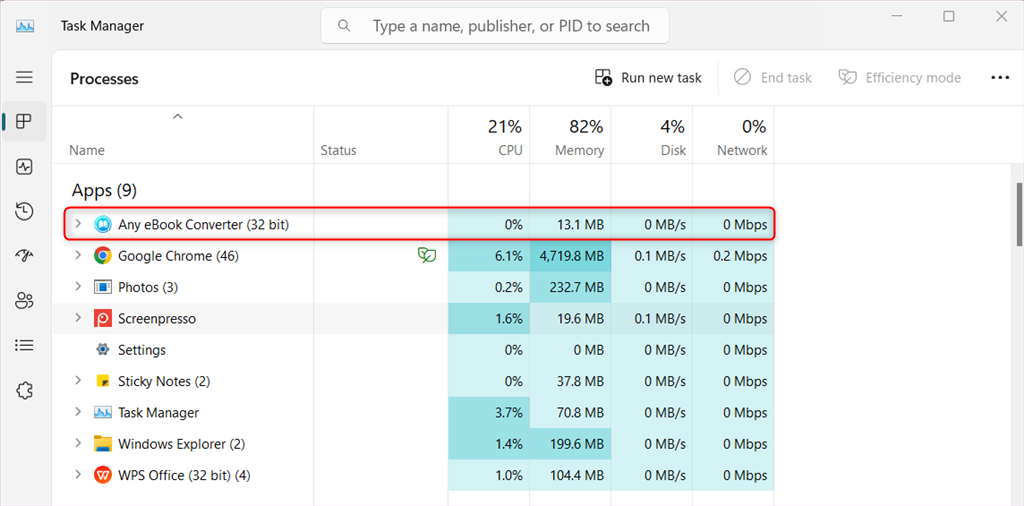Expand the WPS Office process group
Image resolution: width=1024 pixels, height=506 pixels.
78,475
